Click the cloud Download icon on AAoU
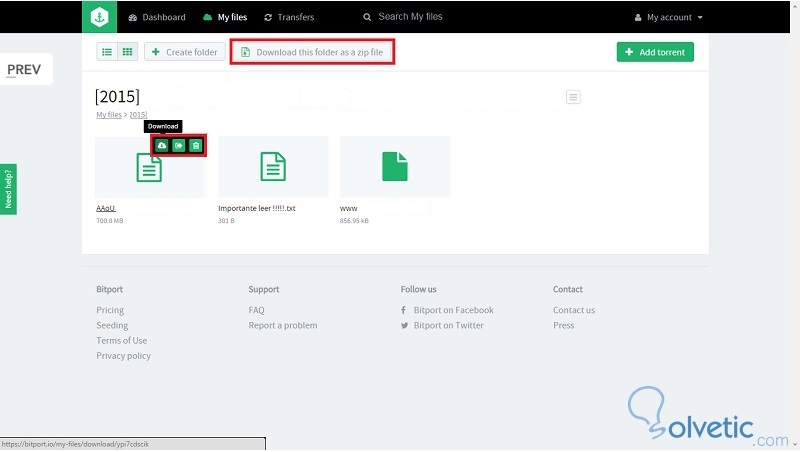Screen dimensions: 800x452 162,146
